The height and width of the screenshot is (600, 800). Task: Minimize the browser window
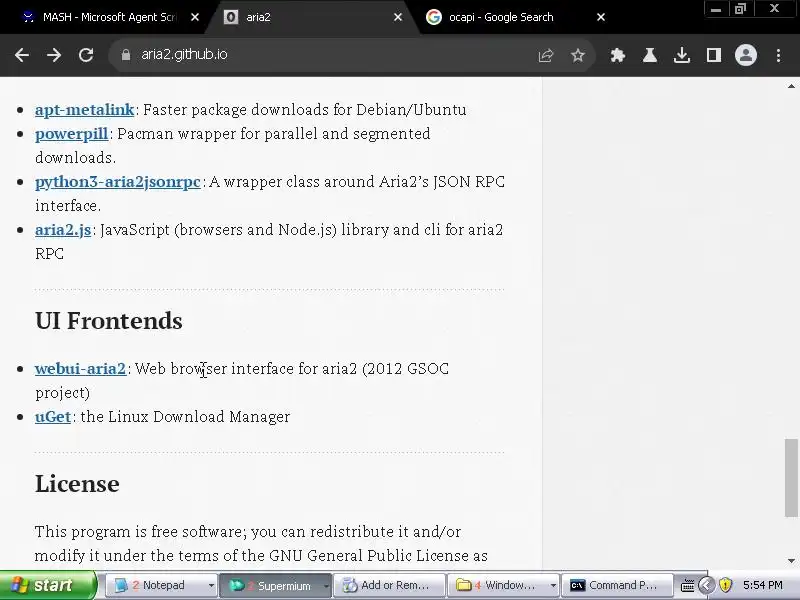[716, 9]
